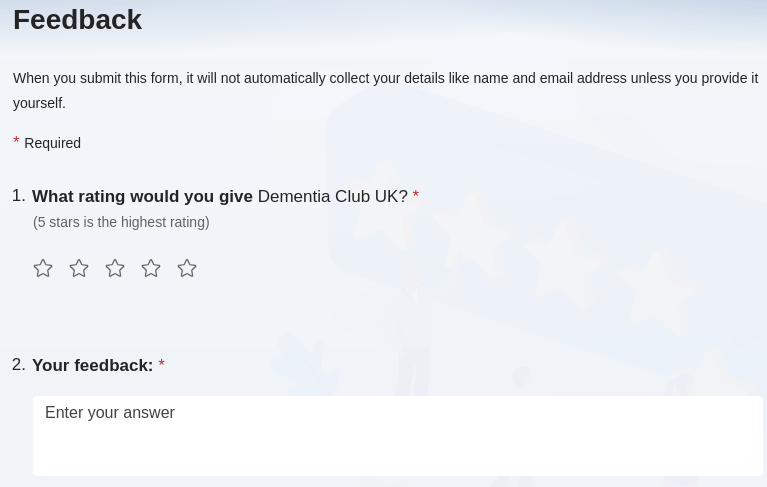Give a one-star rating
This screenshot has height=487, width=767.
tap(43, 268)
